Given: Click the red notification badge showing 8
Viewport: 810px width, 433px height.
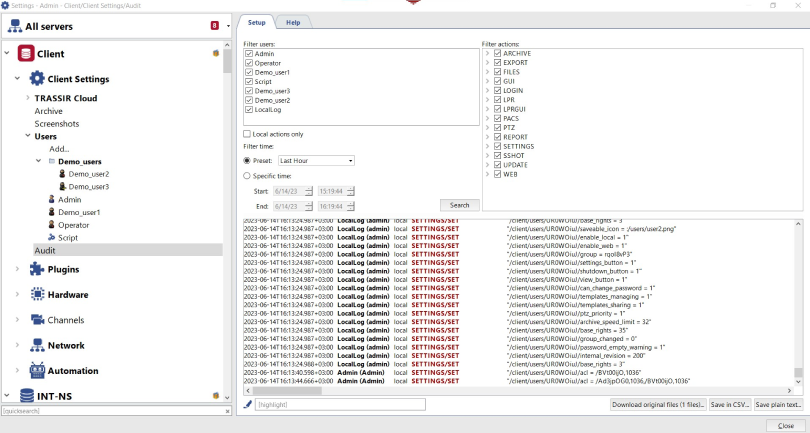Looking at the screenshot, I should [x=215, y=25].
